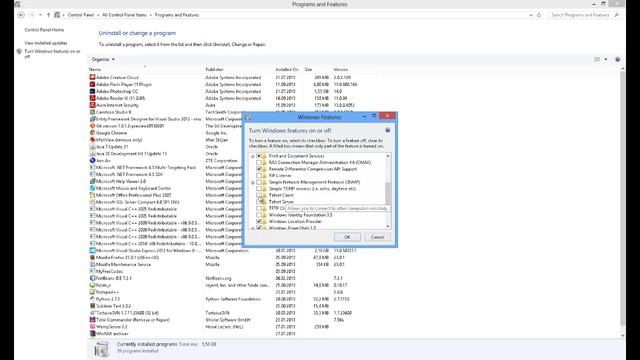Select the TortoiseSVN program row

tap(222, 313)
